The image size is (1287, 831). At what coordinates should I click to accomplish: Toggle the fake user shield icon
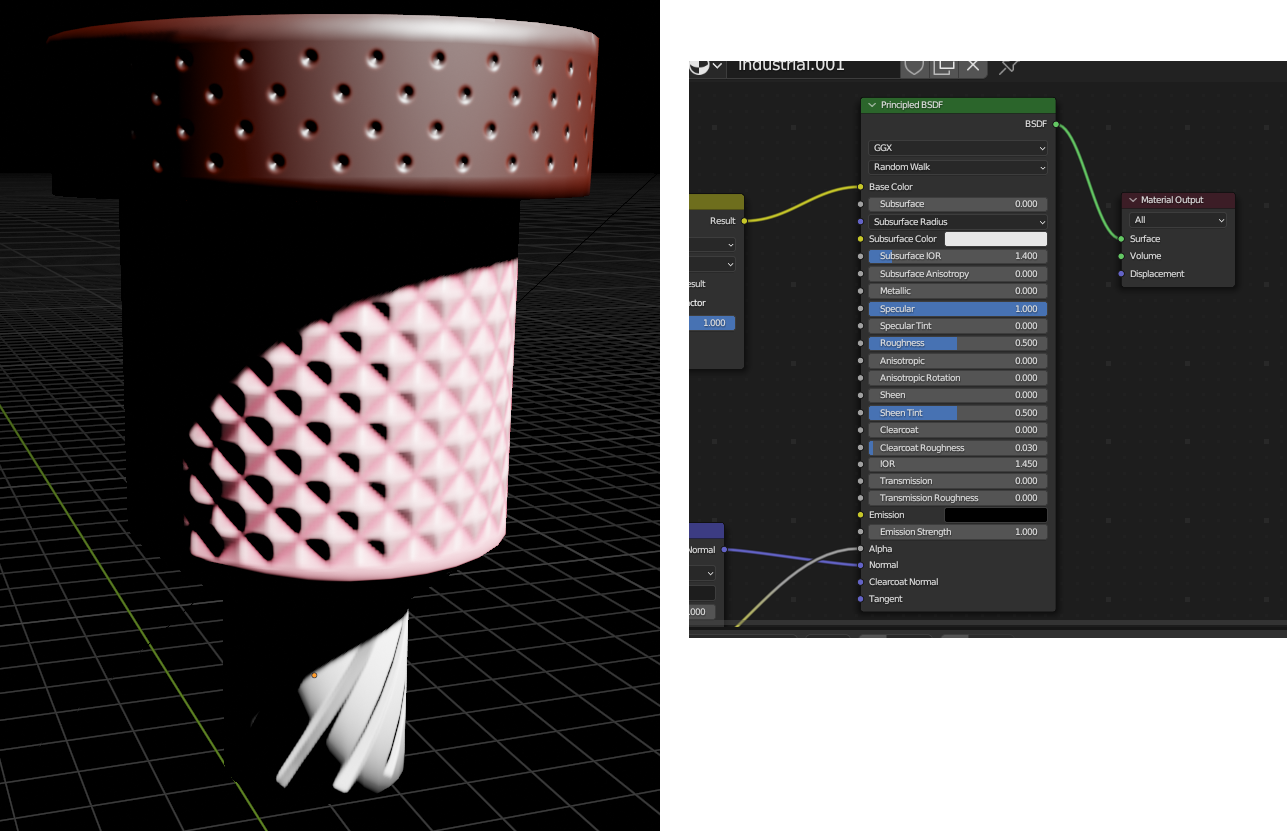pyautogui.click(x=914, y=66)
